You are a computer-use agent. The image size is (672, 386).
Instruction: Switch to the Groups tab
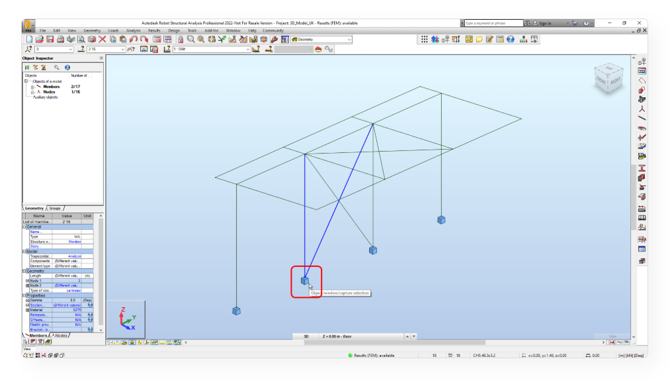pyautogui.click(x=55, y=208)
